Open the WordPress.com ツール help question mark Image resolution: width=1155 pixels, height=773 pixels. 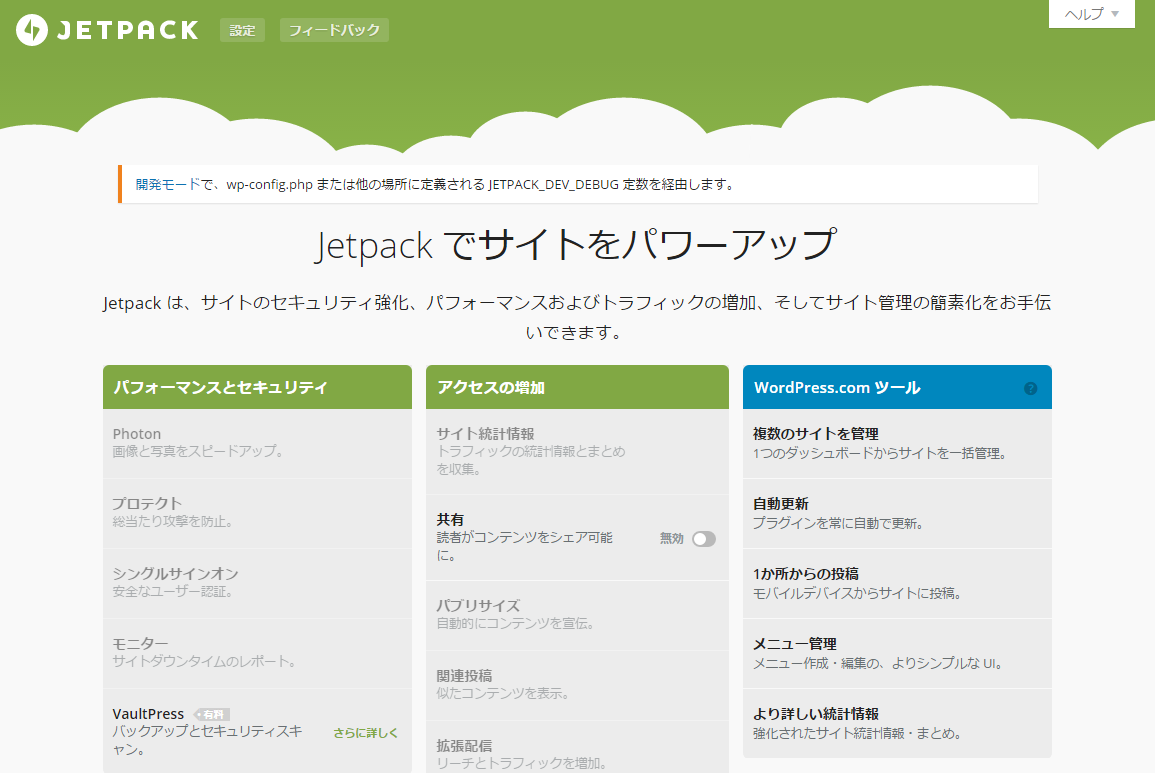[1031, 388]
